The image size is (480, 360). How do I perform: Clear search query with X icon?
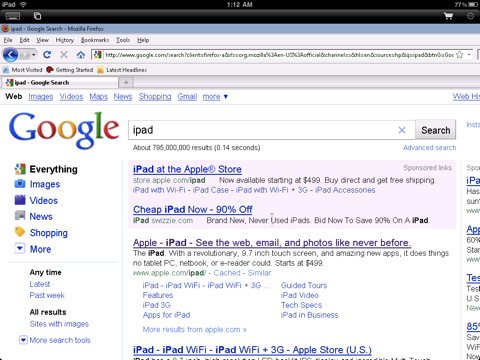(x=402, y=130)
